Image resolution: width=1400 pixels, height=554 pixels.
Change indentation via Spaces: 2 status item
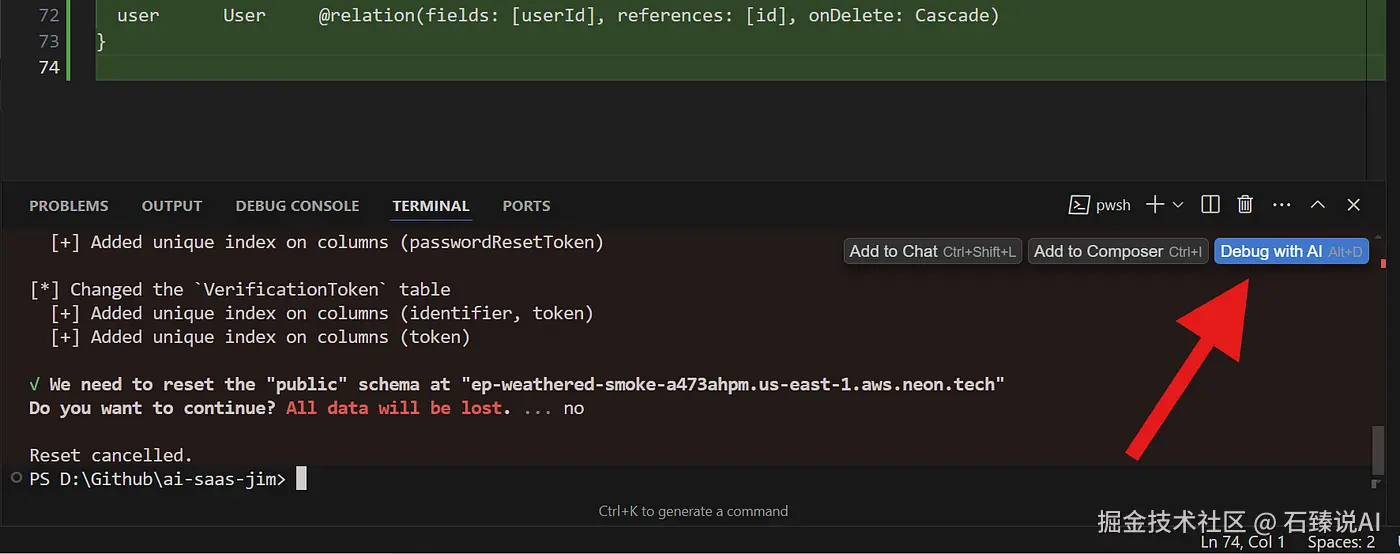1341,542
